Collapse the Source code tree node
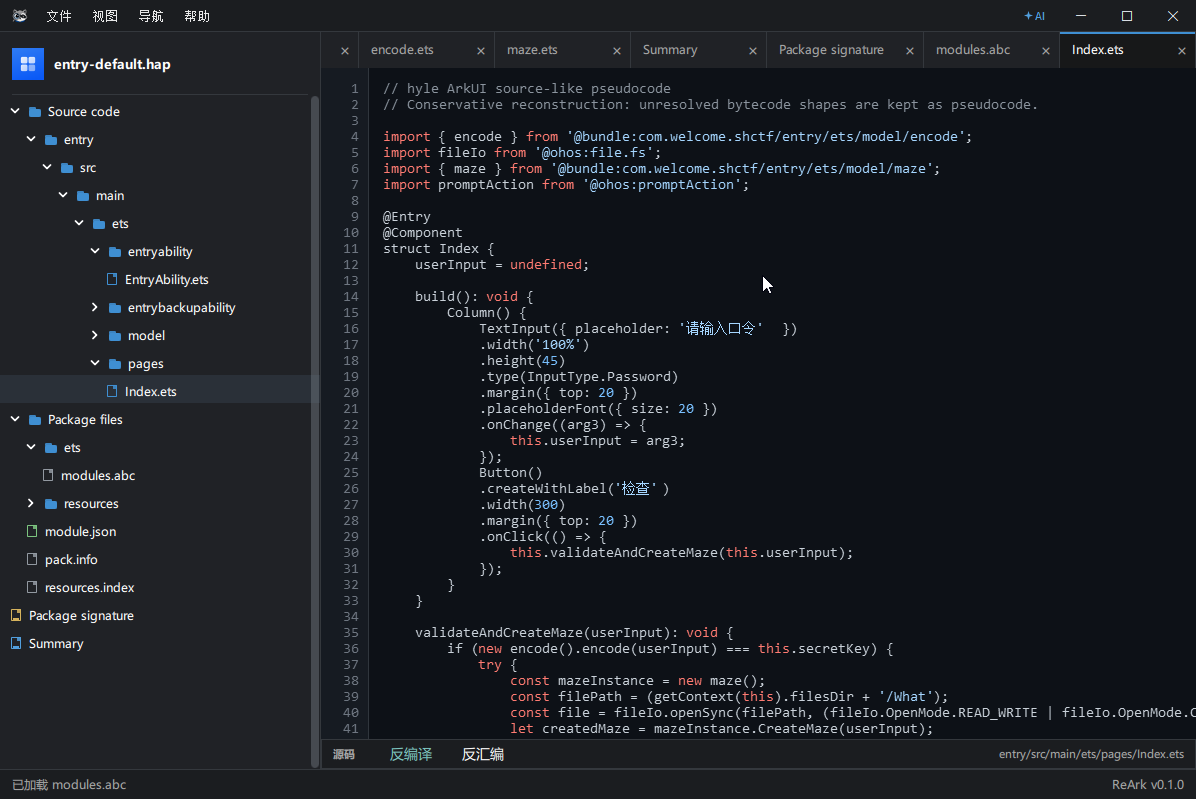The height and width of the screenshot is (799, 1196). [15, 111]
